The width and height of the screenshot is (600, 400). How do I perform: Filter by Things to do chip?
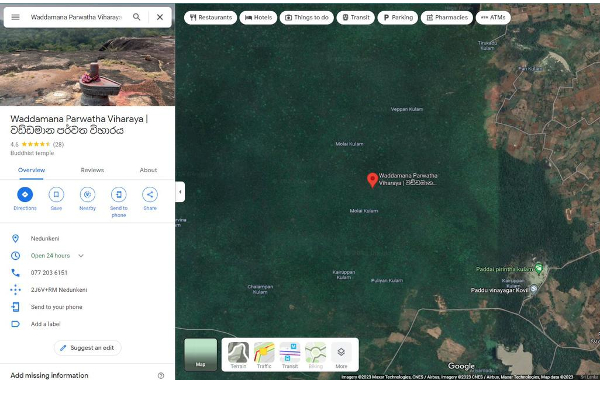(307, 18)
